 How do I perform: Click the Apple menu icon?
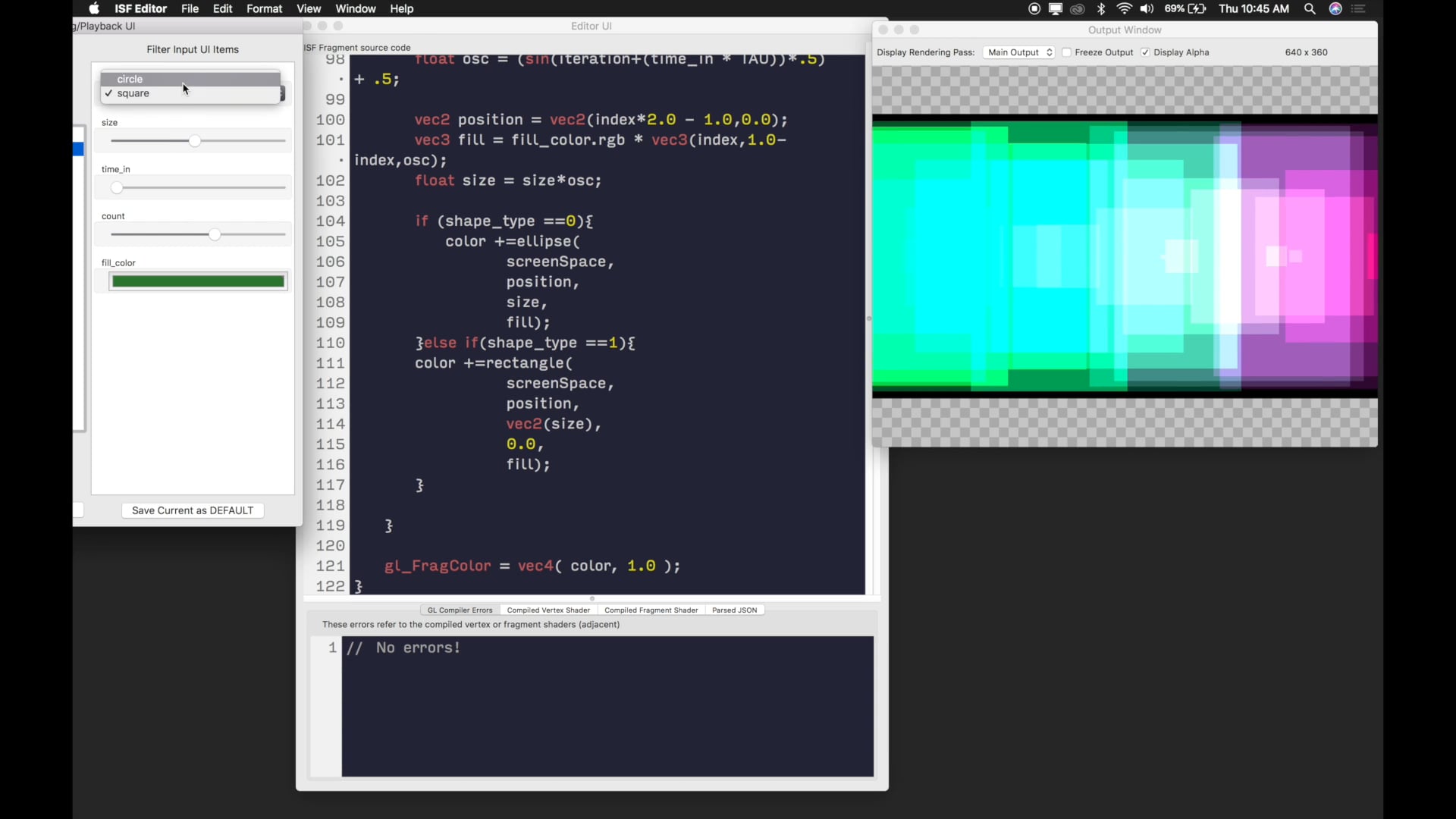(94, 9)
